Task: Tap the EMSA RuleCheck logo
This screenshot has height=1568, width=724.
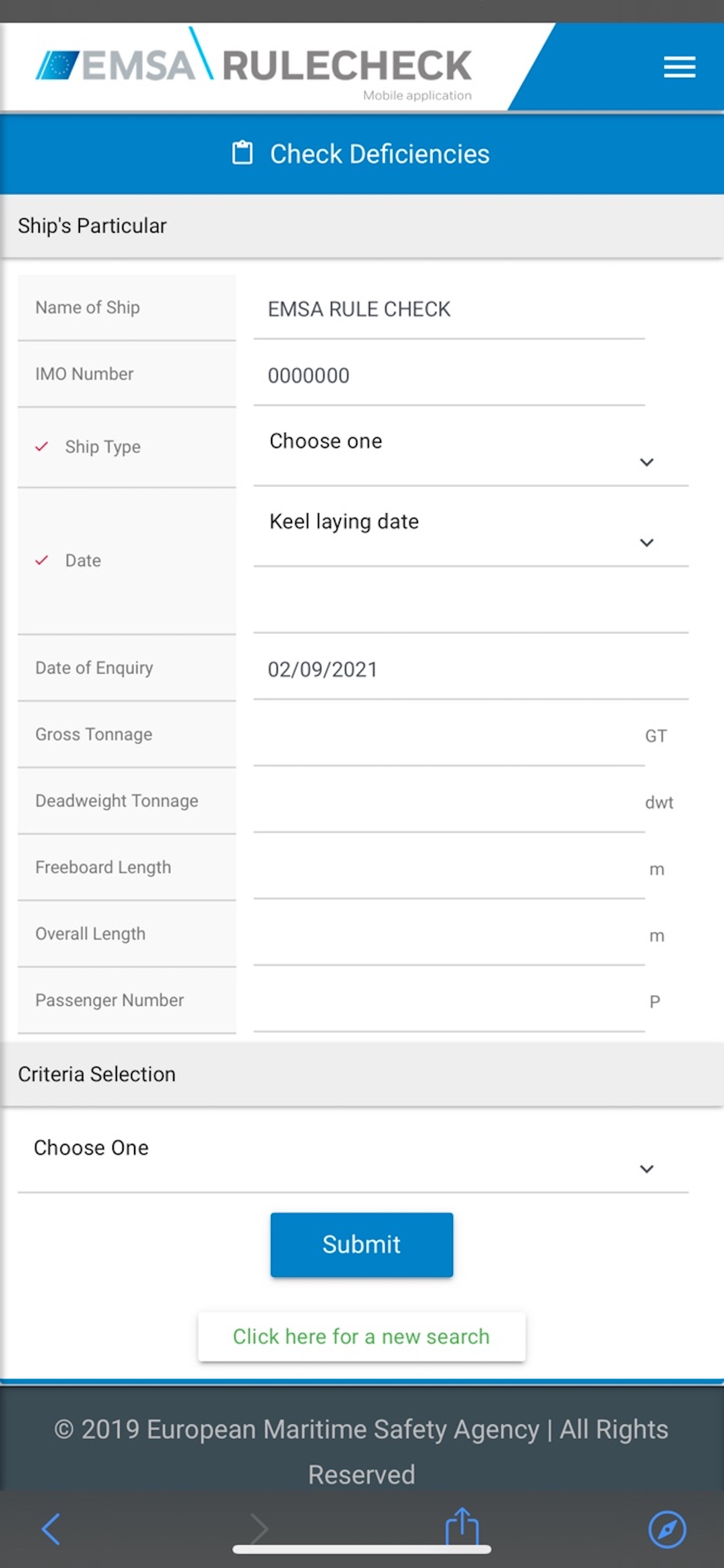Action: click(254, 65)
